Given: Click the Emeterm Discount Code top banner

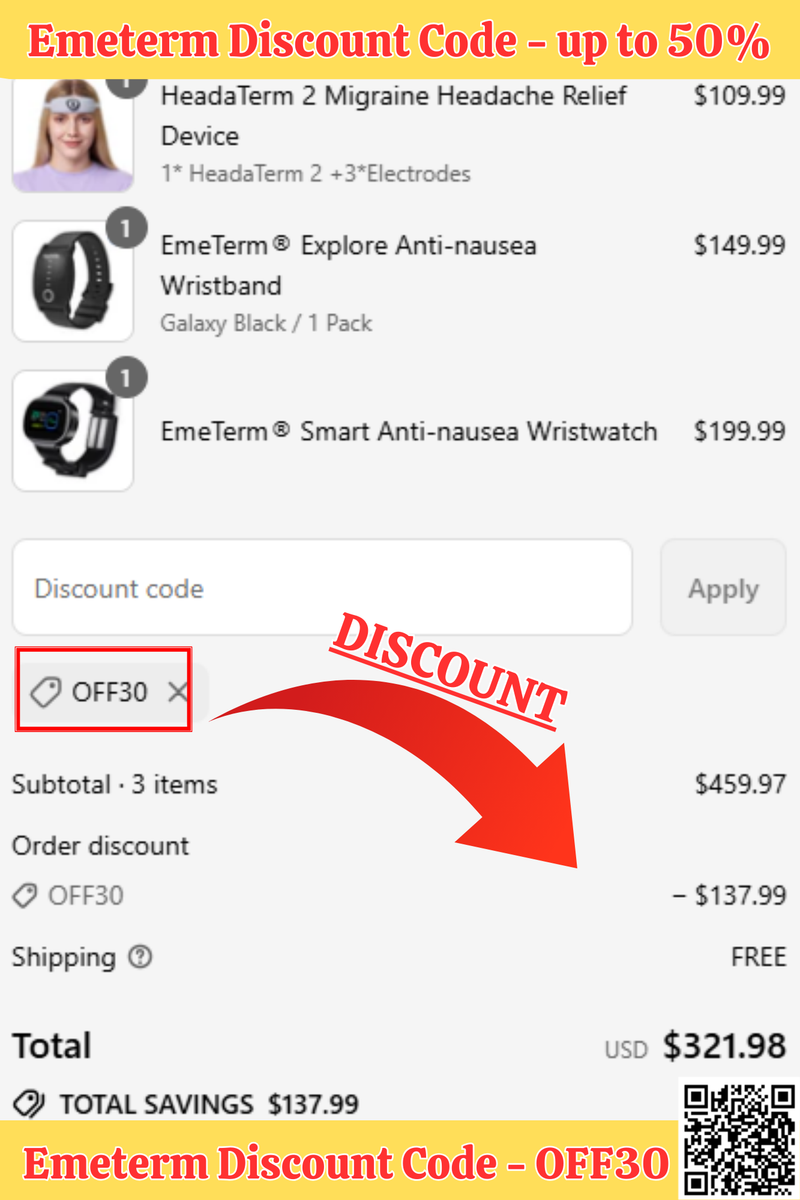Looking at the screenshot, I should (400, 40).
